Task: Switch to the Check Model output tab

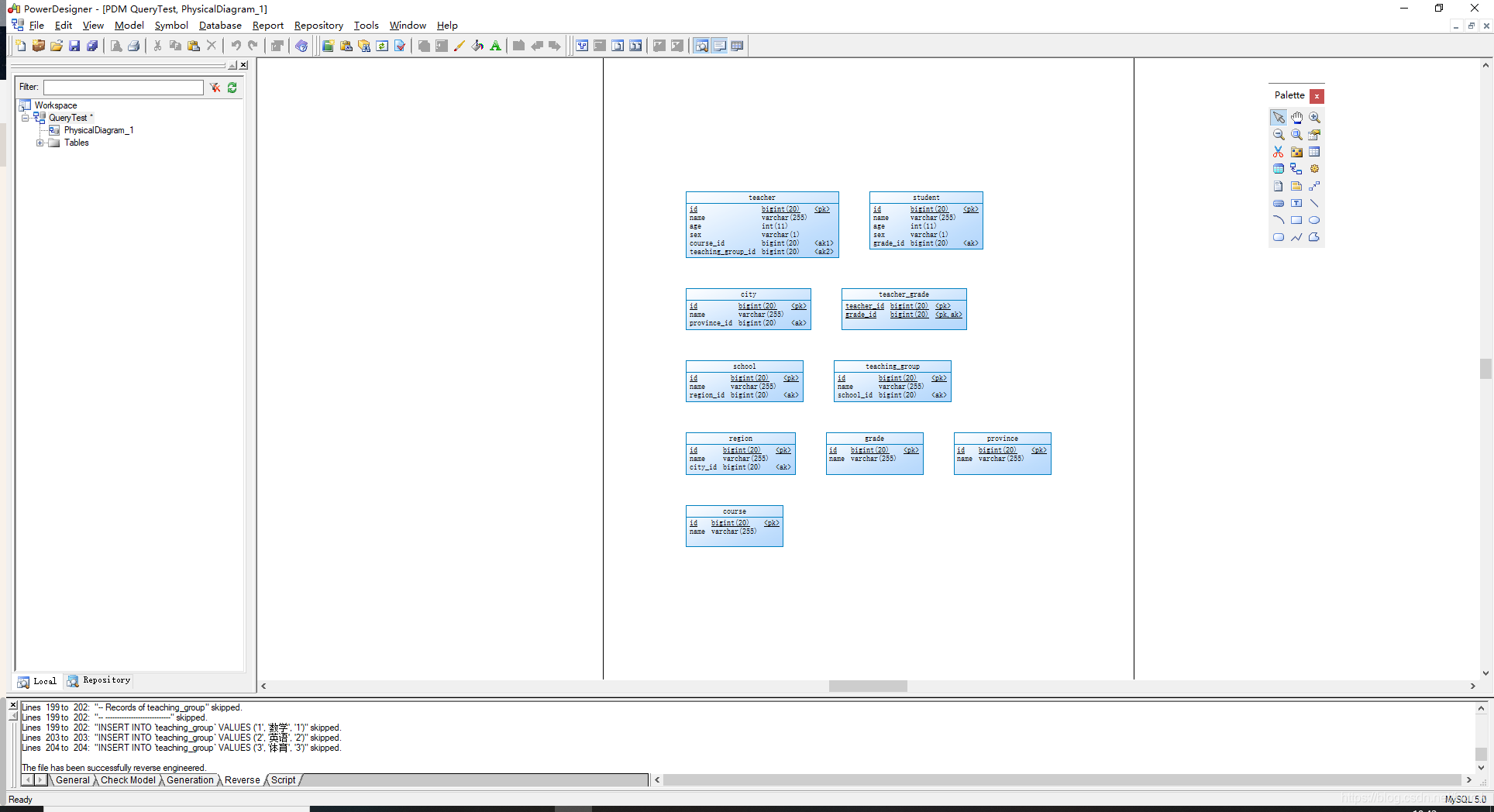Action: point(128,780)
